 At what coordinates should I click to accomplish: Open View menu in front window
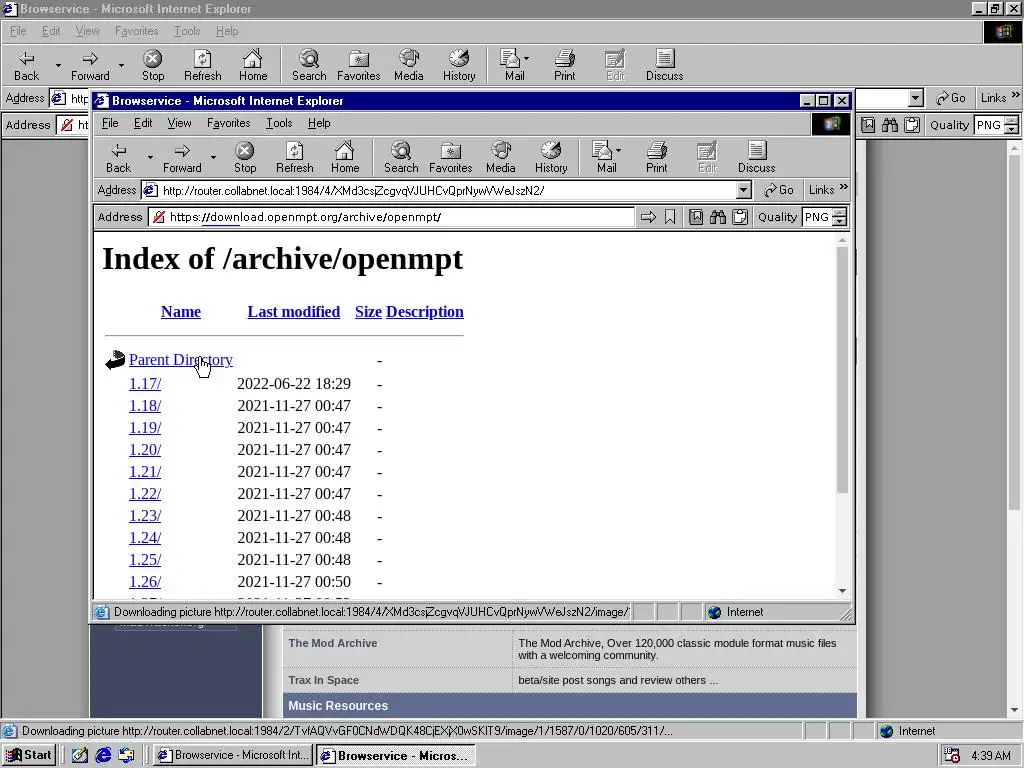[179, 123]
